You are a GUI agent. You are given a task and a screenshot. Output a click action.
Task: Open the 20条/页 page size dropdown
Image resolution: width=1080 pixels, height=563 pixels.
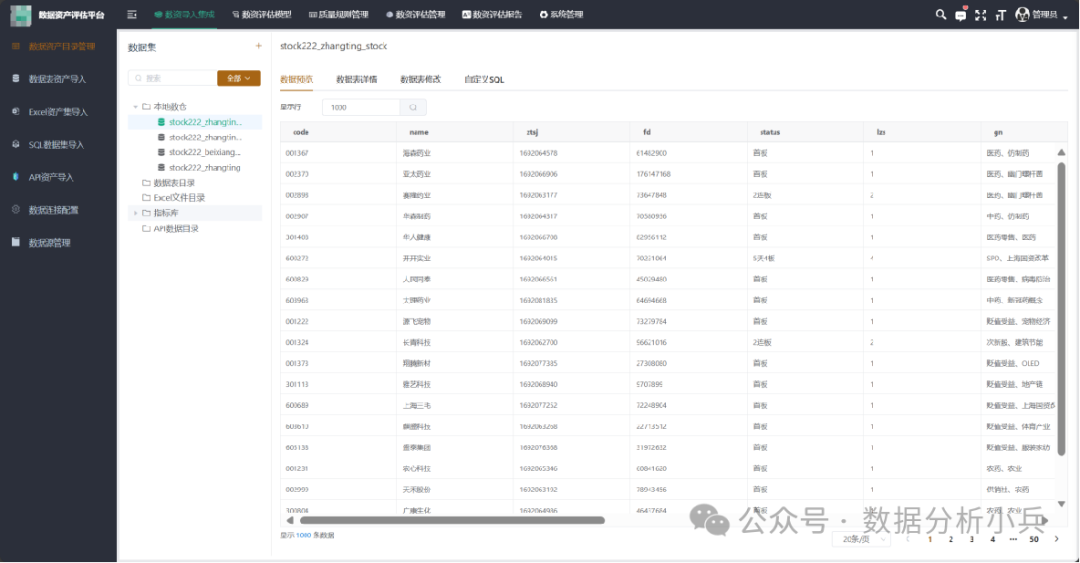[861, 540]
